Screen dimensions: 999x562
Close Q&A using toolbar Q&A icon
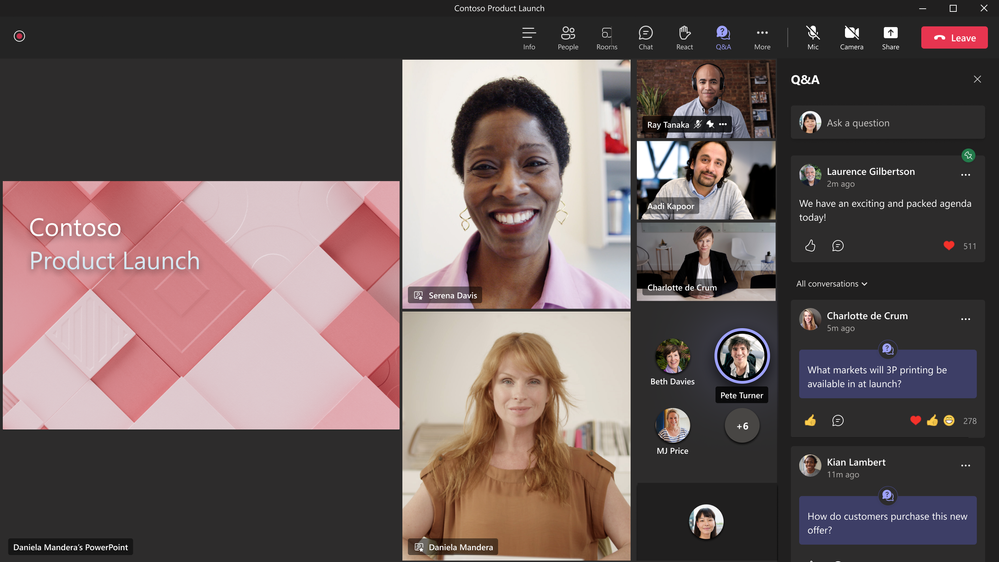click(723, 38)
